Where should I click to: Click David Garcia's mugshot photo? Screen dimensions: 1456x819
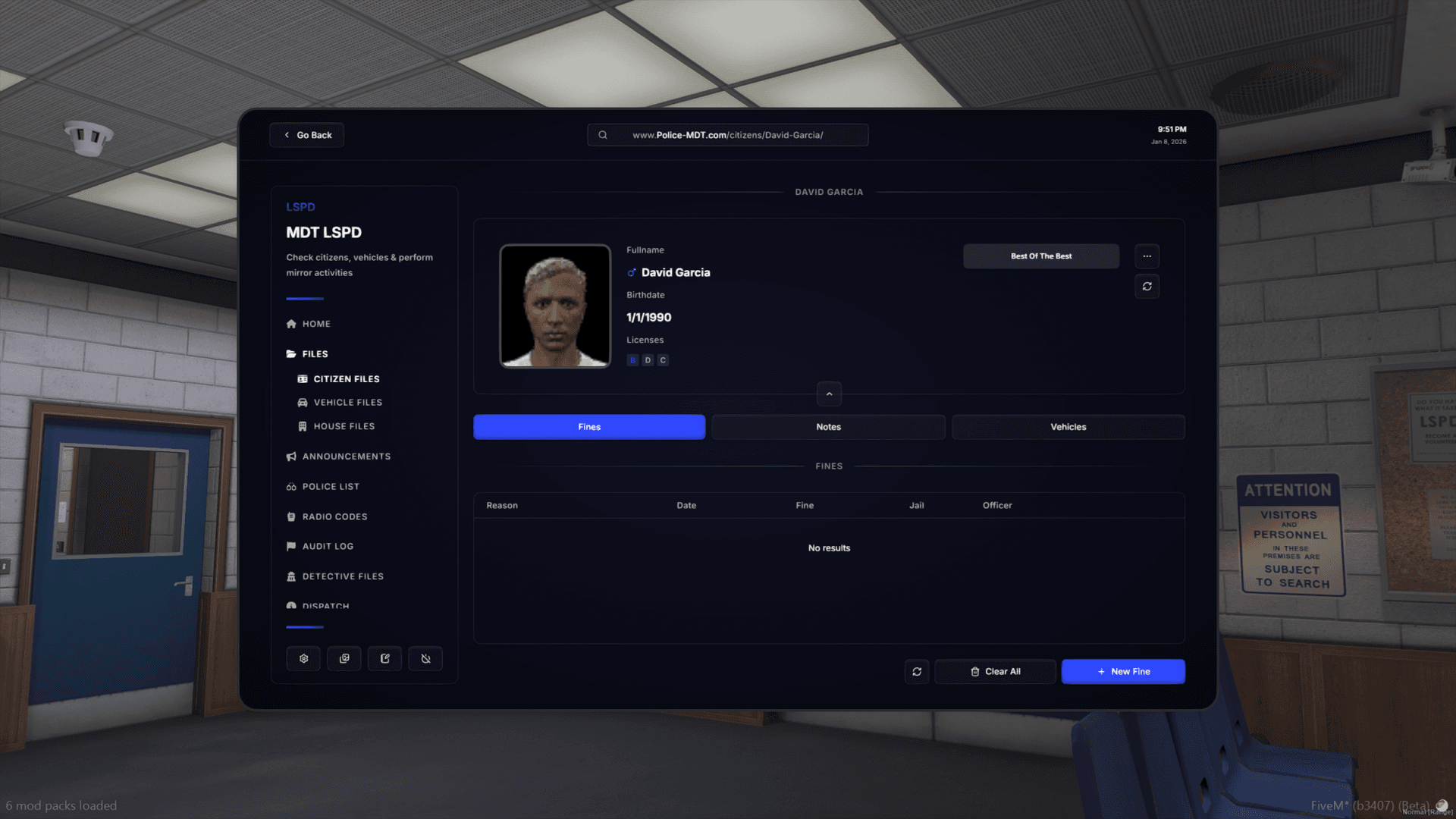[555, 306]
